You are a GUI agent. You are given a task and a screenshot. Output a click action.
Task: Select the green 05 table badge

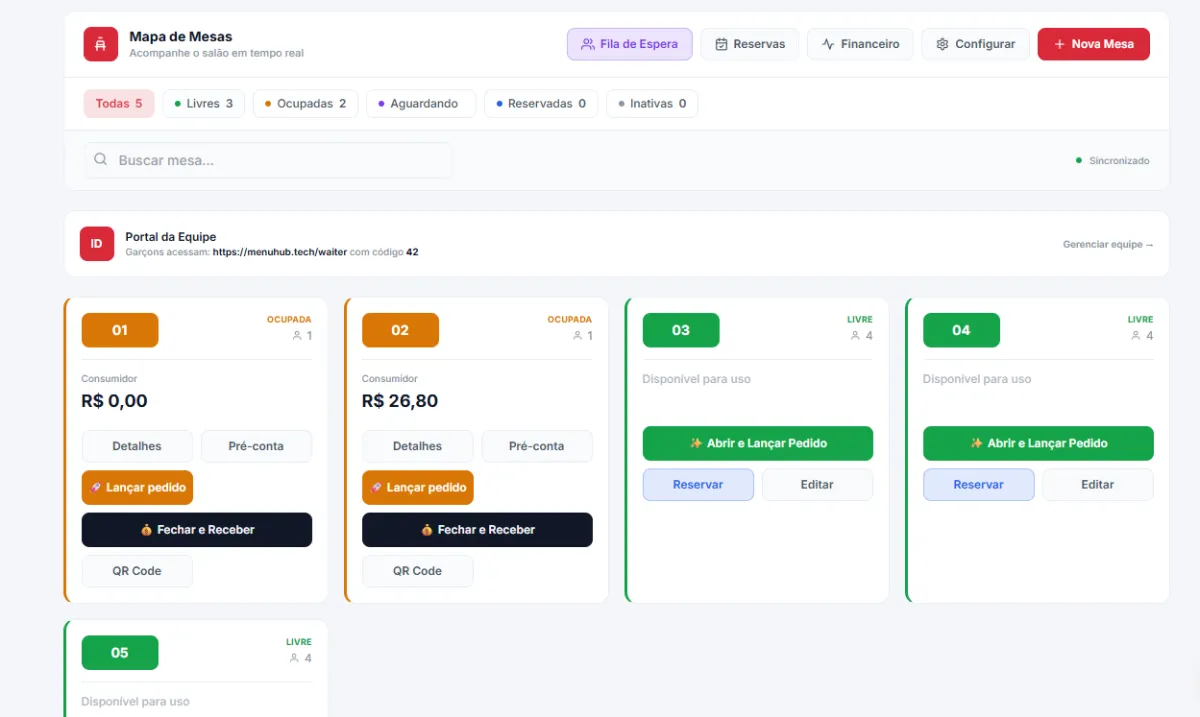[x=120, y=653]
